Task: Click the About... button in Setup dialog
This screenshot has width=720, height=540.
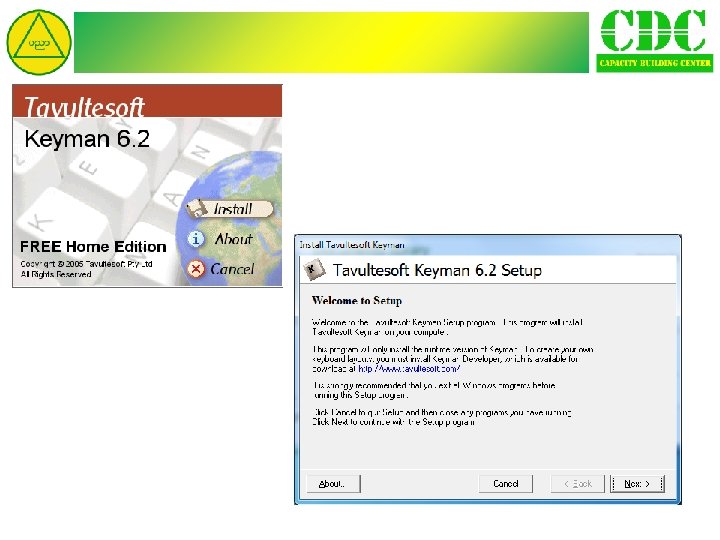Action: tap(333, 484)
